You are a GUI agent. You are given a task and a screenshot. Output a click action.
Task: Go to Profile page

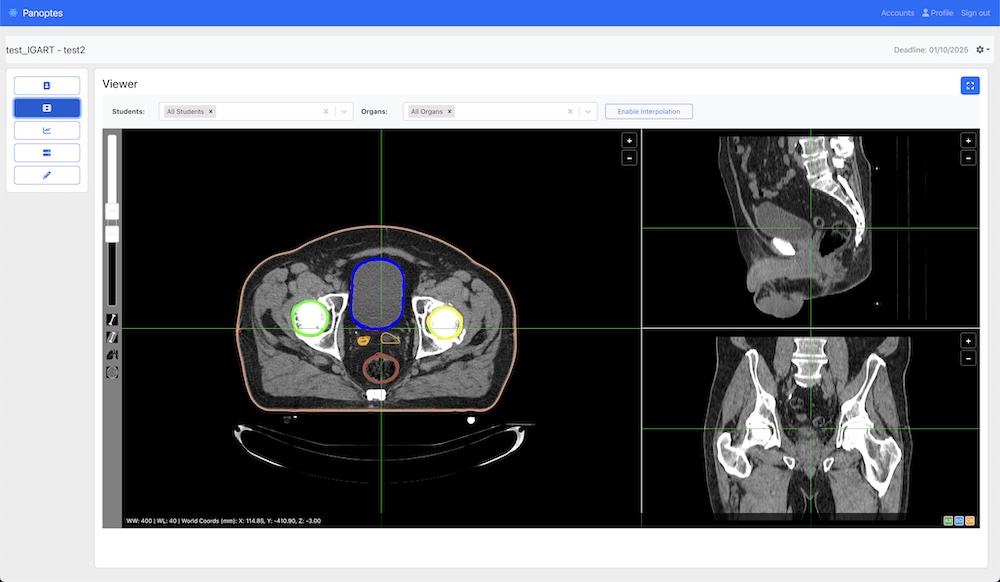pyautogui.click(x=937, y=13)
